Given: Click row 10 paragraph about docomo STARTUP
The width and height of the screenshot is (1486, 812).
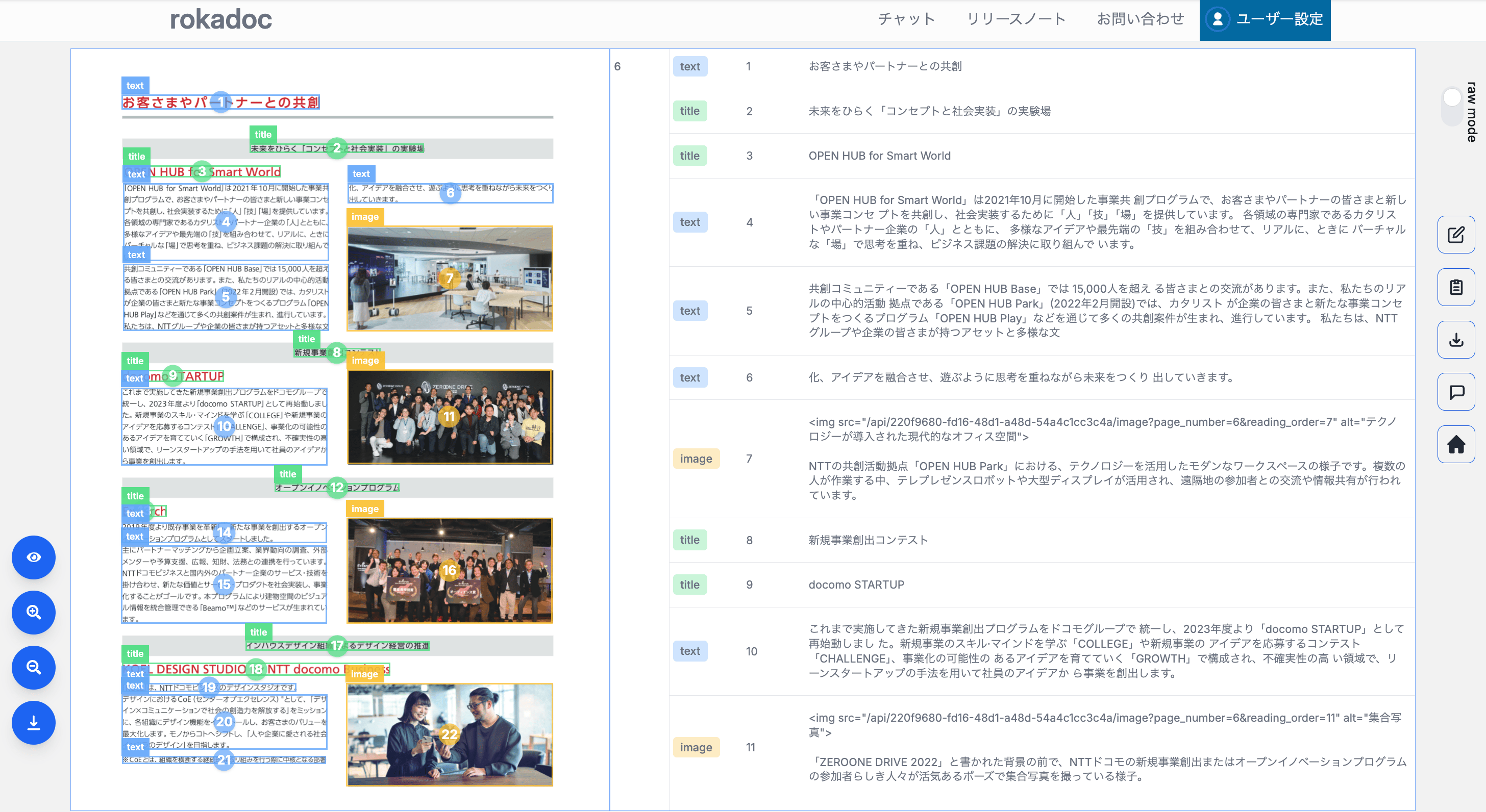Looking at the screenshot, I should [x=1107, y=651].
